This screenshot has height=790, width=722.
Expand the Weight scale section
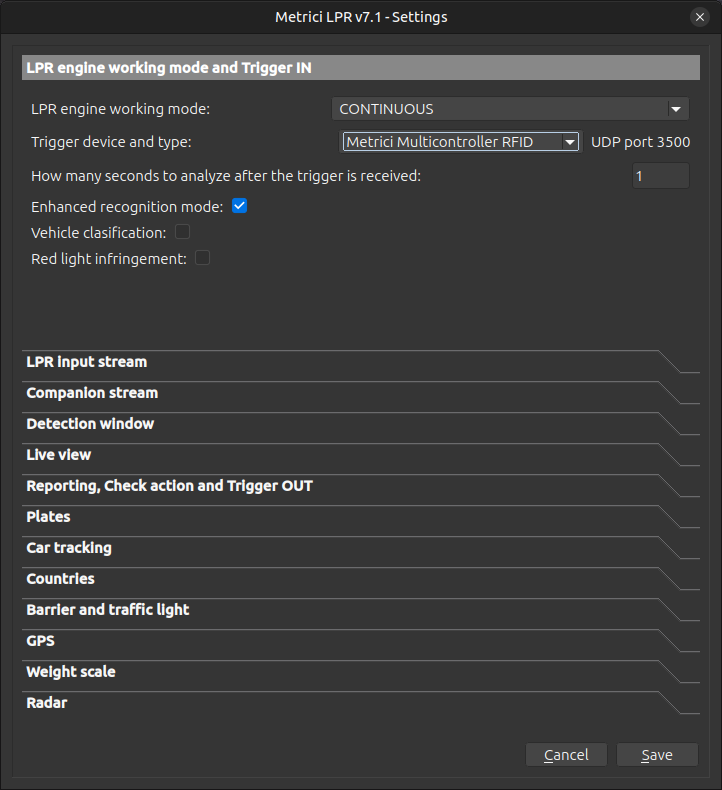click(361, 672)
